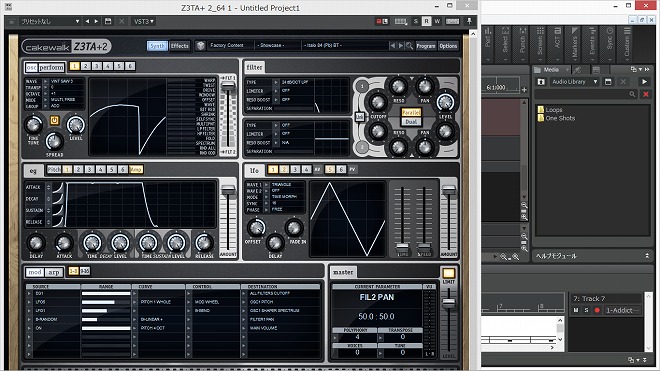Image resolution: width=660 pixels, height=371 pixels.
Task: Click the oscillator LEVEL knob
Action: (76, 125)
